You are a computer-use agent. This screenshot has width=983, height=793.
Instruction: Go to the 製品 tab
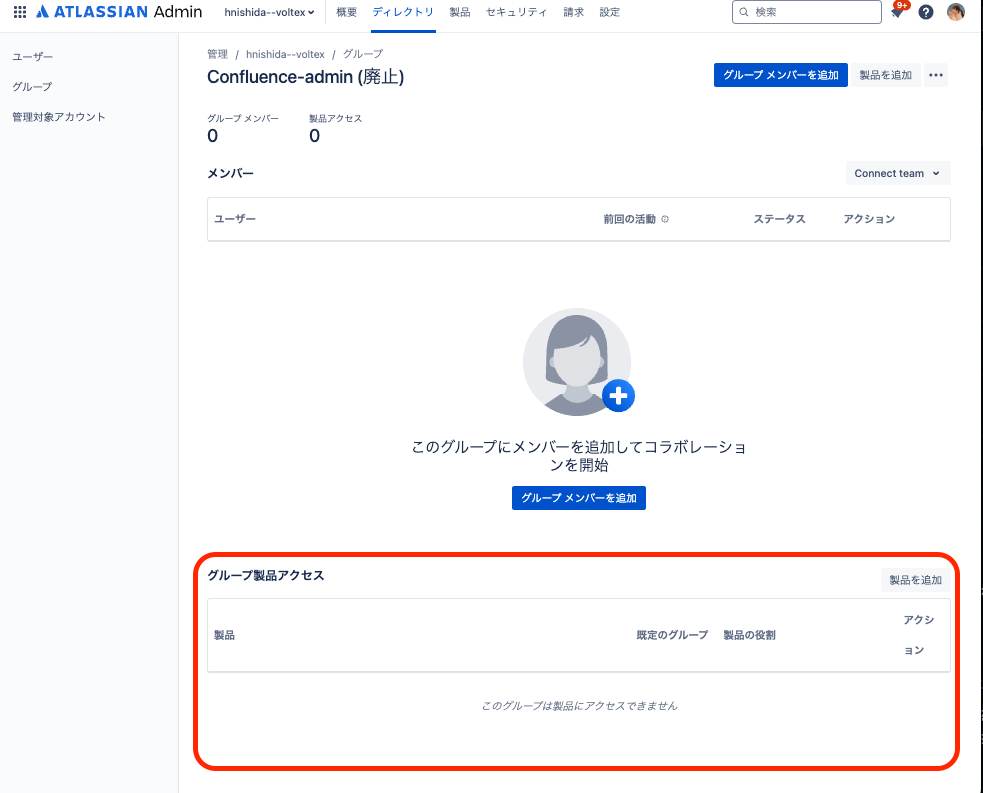pos(460,12)
